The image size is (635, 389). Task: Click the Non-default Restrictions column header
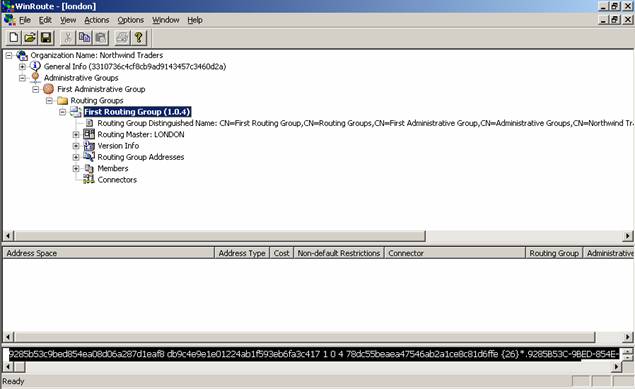click(x=339, y=253)
